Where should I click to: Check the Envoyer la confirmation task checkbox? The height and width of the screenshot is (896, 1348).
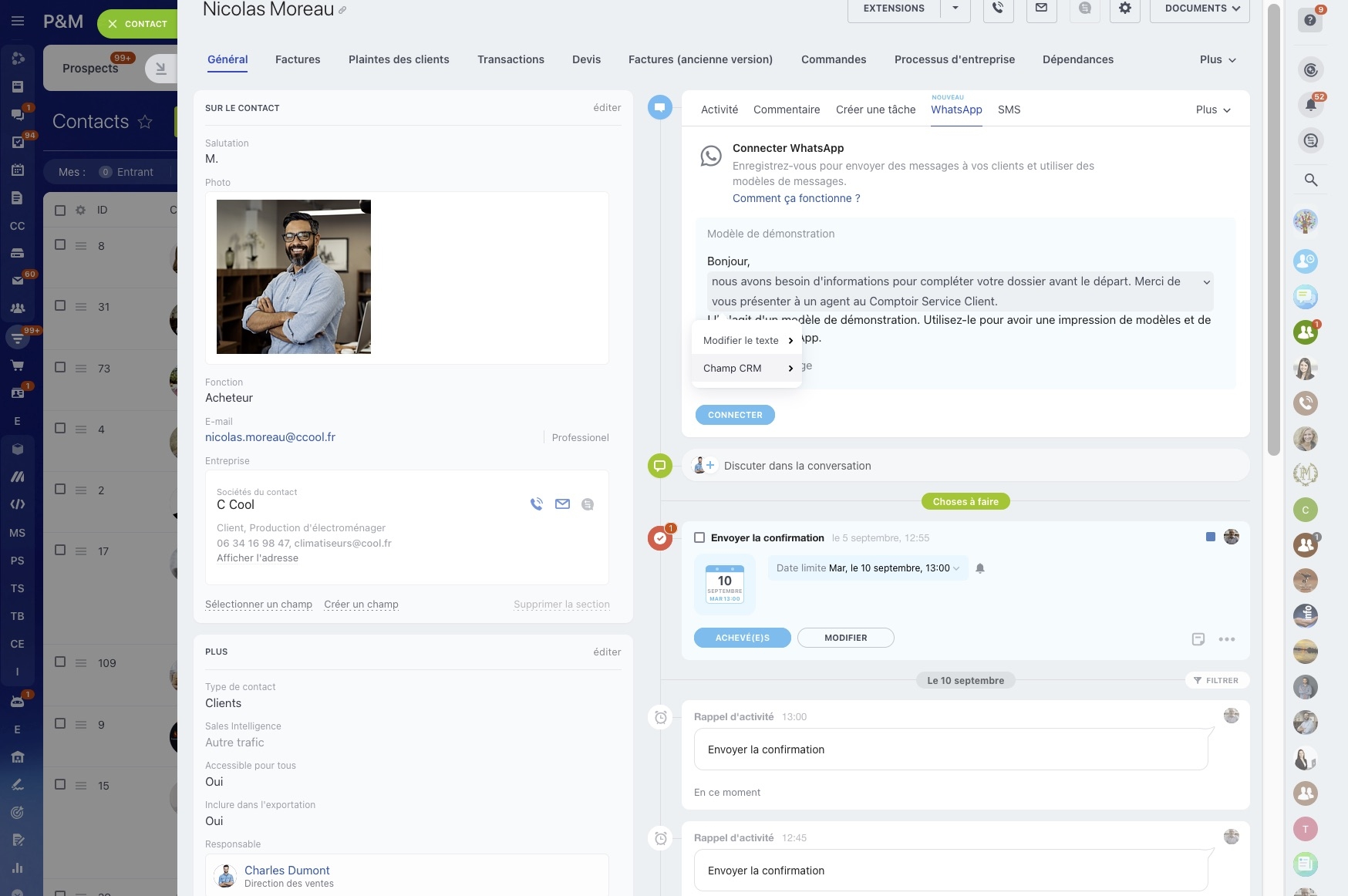click(699, 538)
